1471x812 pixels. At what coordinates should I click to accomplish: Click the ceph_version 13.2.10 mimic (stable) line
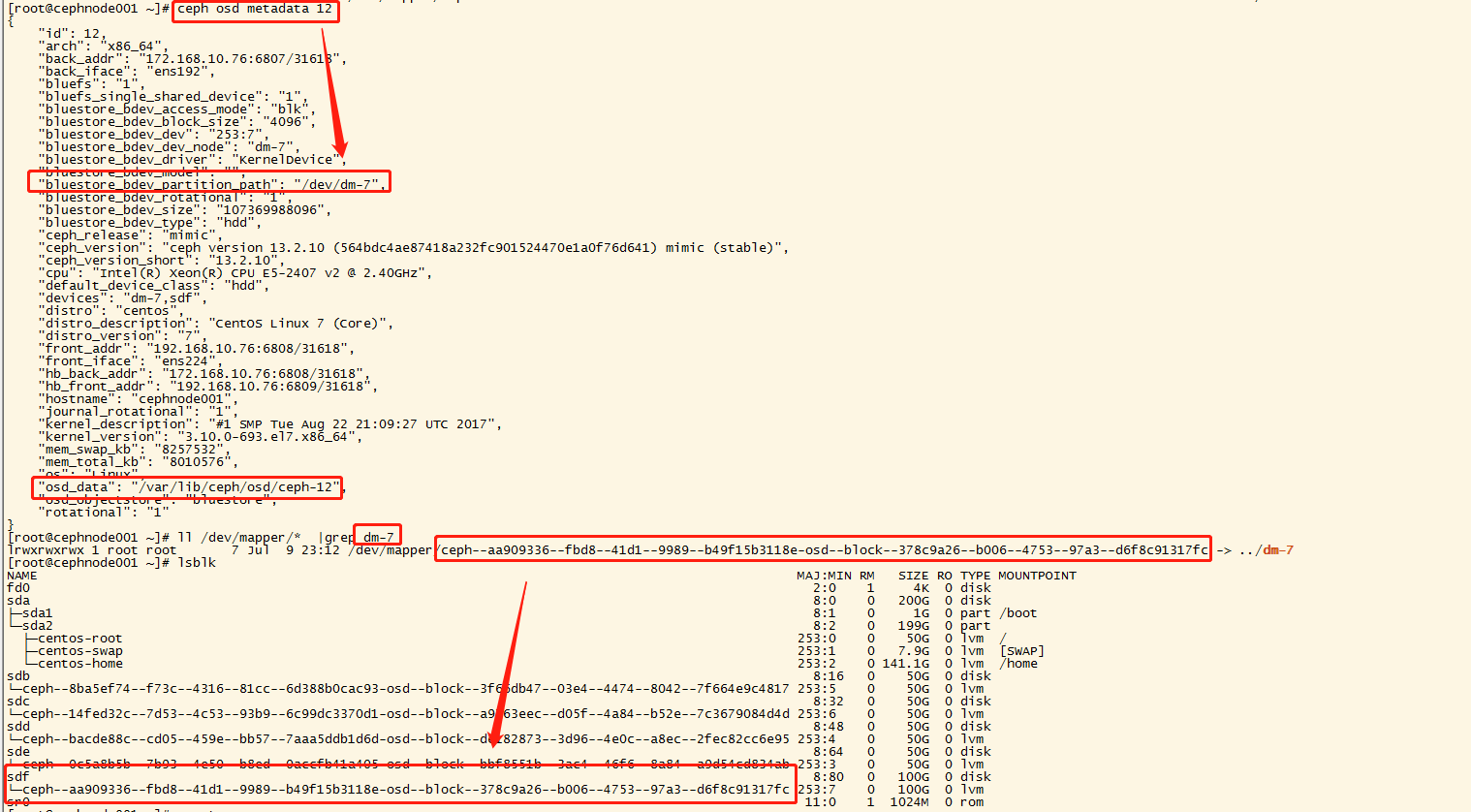pos(414,248)
